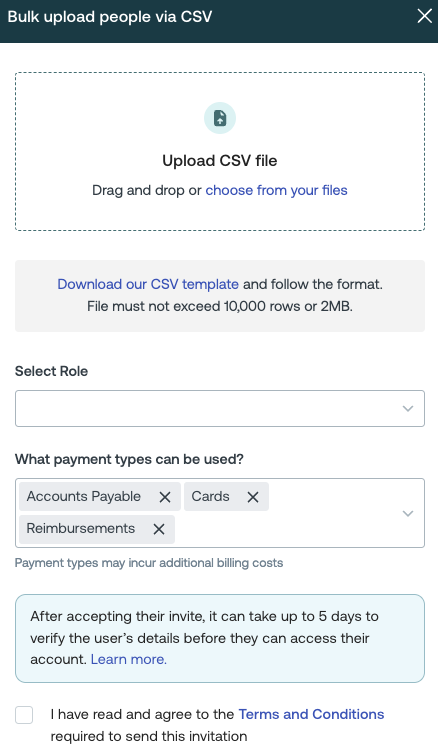Select the Cards chip label

tap(210, 497)
